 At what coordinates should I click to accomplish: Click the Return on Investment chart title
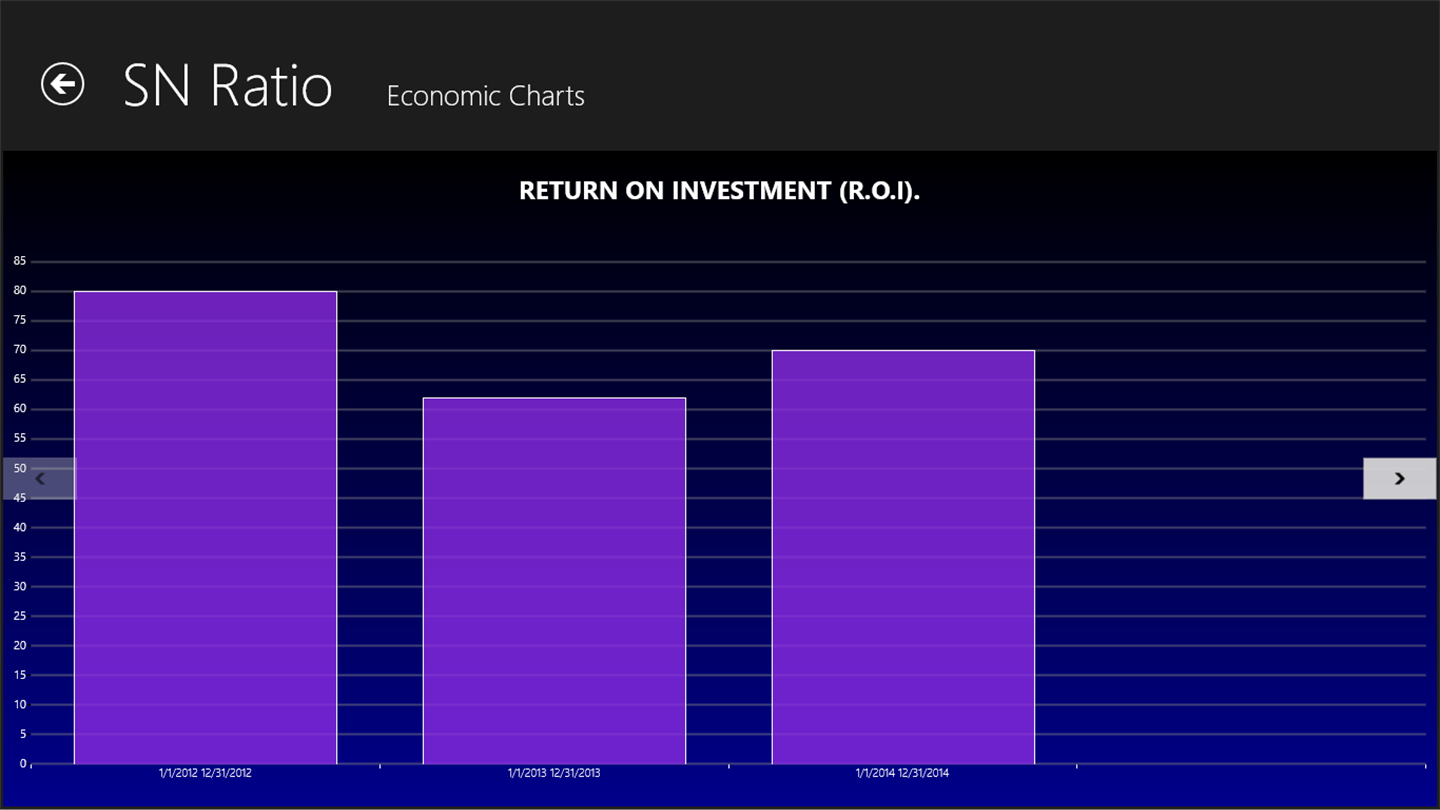(x=719, y=190)
